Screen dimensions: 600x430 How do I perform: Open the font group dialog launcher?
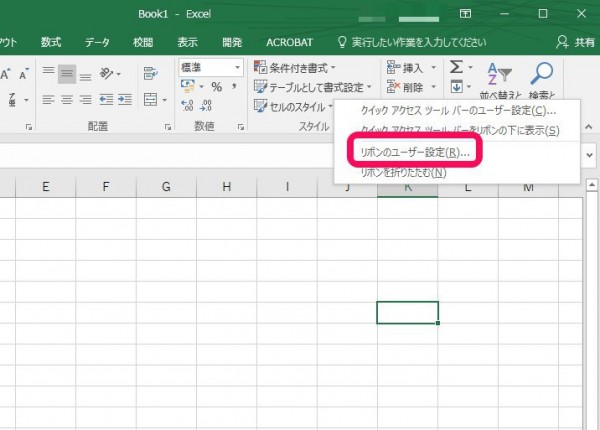[x=29, y=127]
